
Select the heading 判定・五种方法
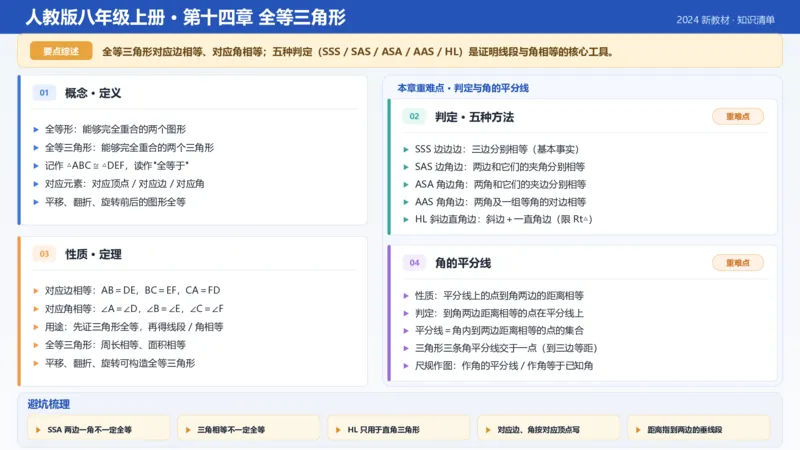[x=474, y=117]
